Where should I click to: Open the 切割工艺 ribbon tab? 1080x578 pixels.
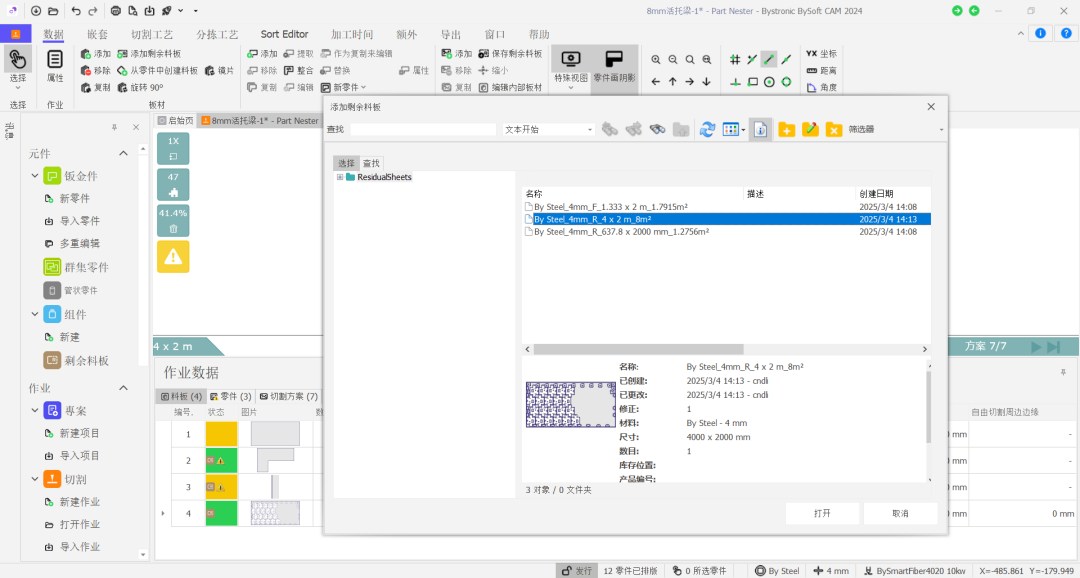click(152, 34)
